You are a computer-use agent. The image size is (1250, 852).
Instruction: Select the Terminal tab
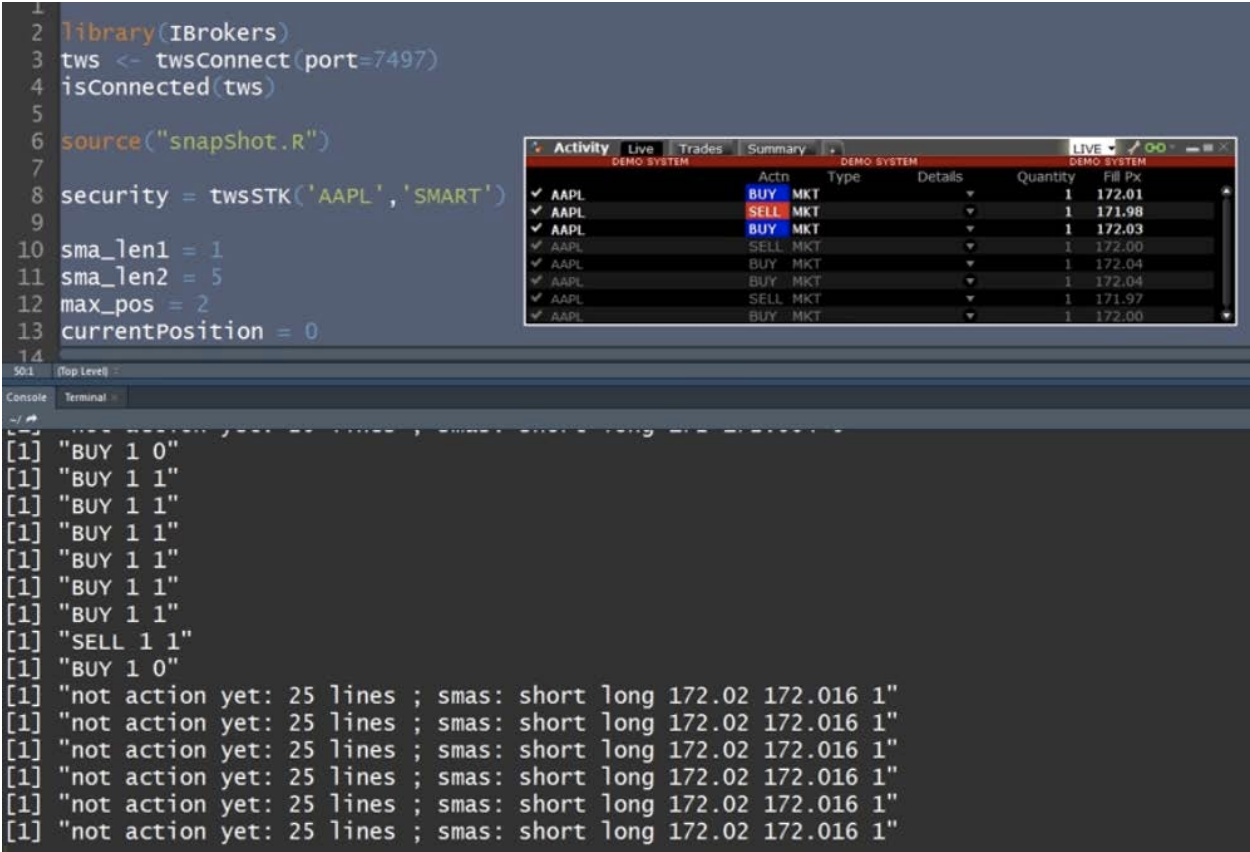85,397
